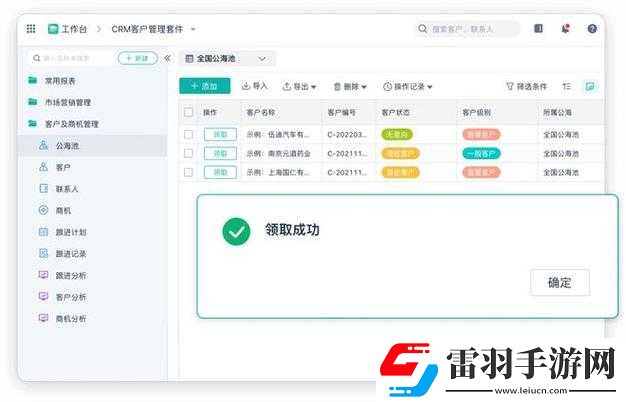The height and width of the screenshot is (402, 626).
Task: Tick the select-all checkbox in table header
Action: (188, 112)
